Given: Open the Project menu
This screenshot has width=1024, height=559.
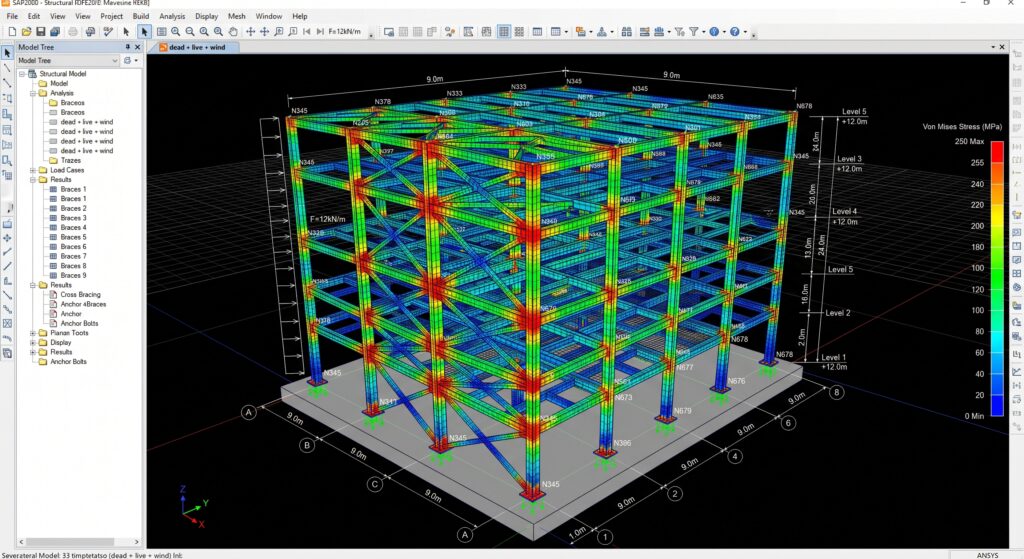Looking at the screenshot, I should pos(111,16).
